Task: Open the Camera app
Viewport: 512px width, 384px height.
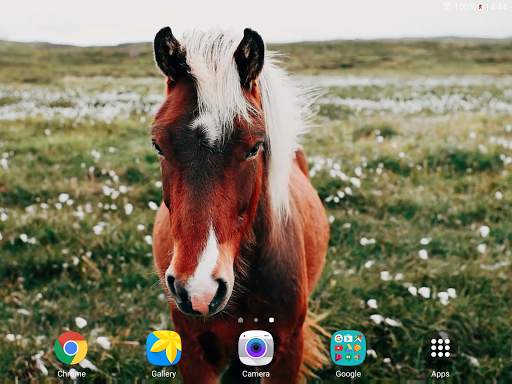Action: pyautogui.click(x=256, y=348)
